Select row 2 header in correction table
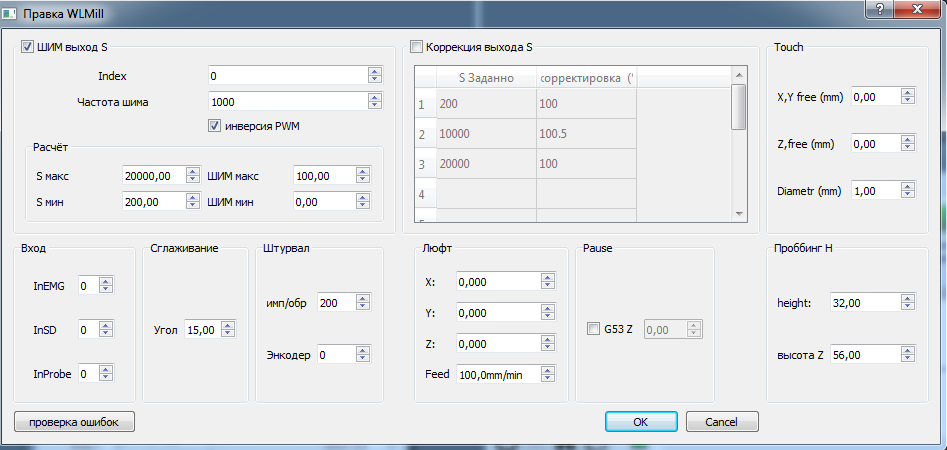The image size is (947, 450). pos(422,133)
